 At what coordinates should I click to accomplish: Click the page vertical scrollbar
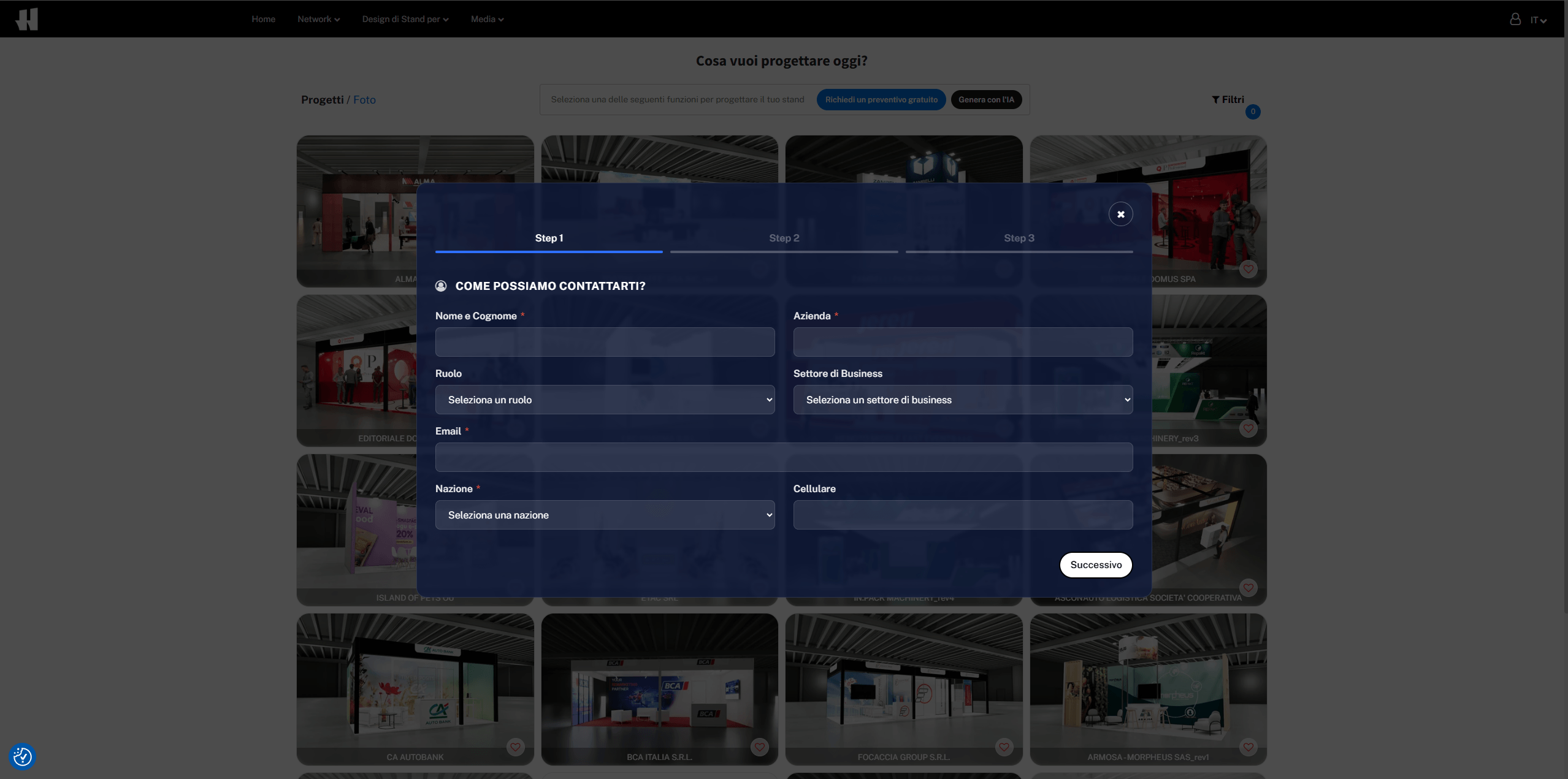[x=1566, y=306]
